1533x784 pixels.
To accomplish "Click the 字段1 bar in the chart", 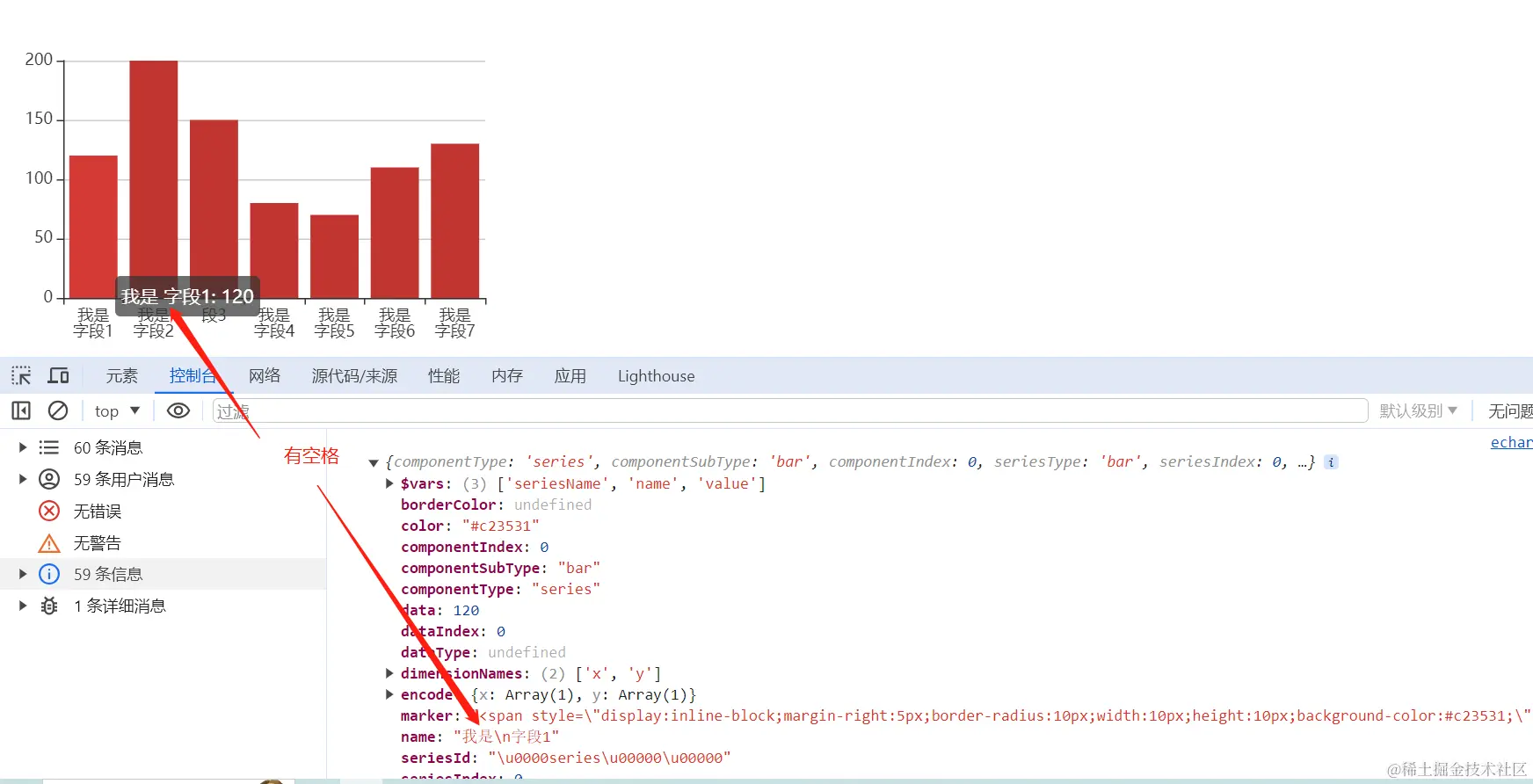I will tap(93, 227).
